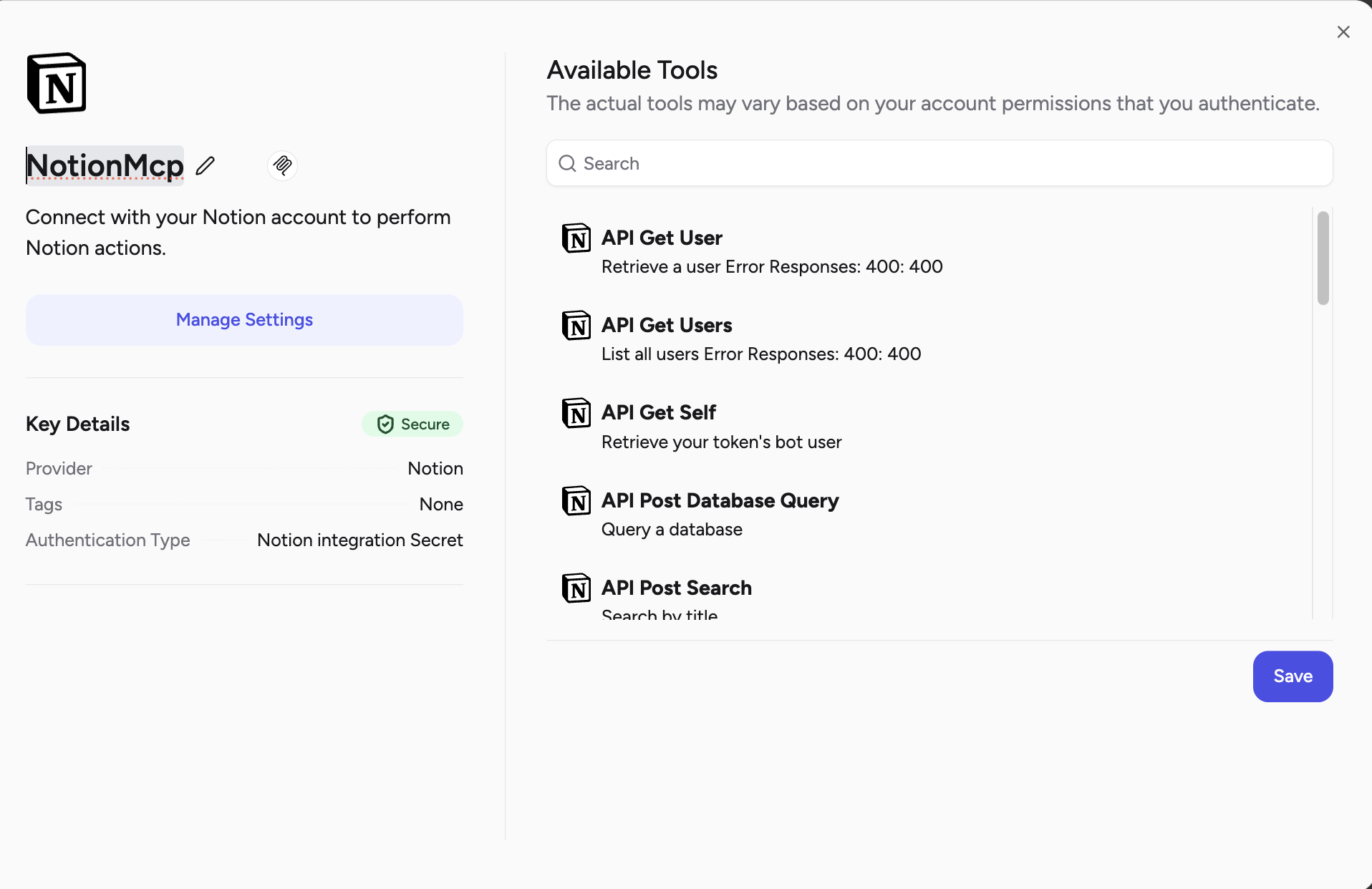Select the NotionMcp name text field
The width and height of the screenshot is (1372, 889).
click(x=105, y=165)
